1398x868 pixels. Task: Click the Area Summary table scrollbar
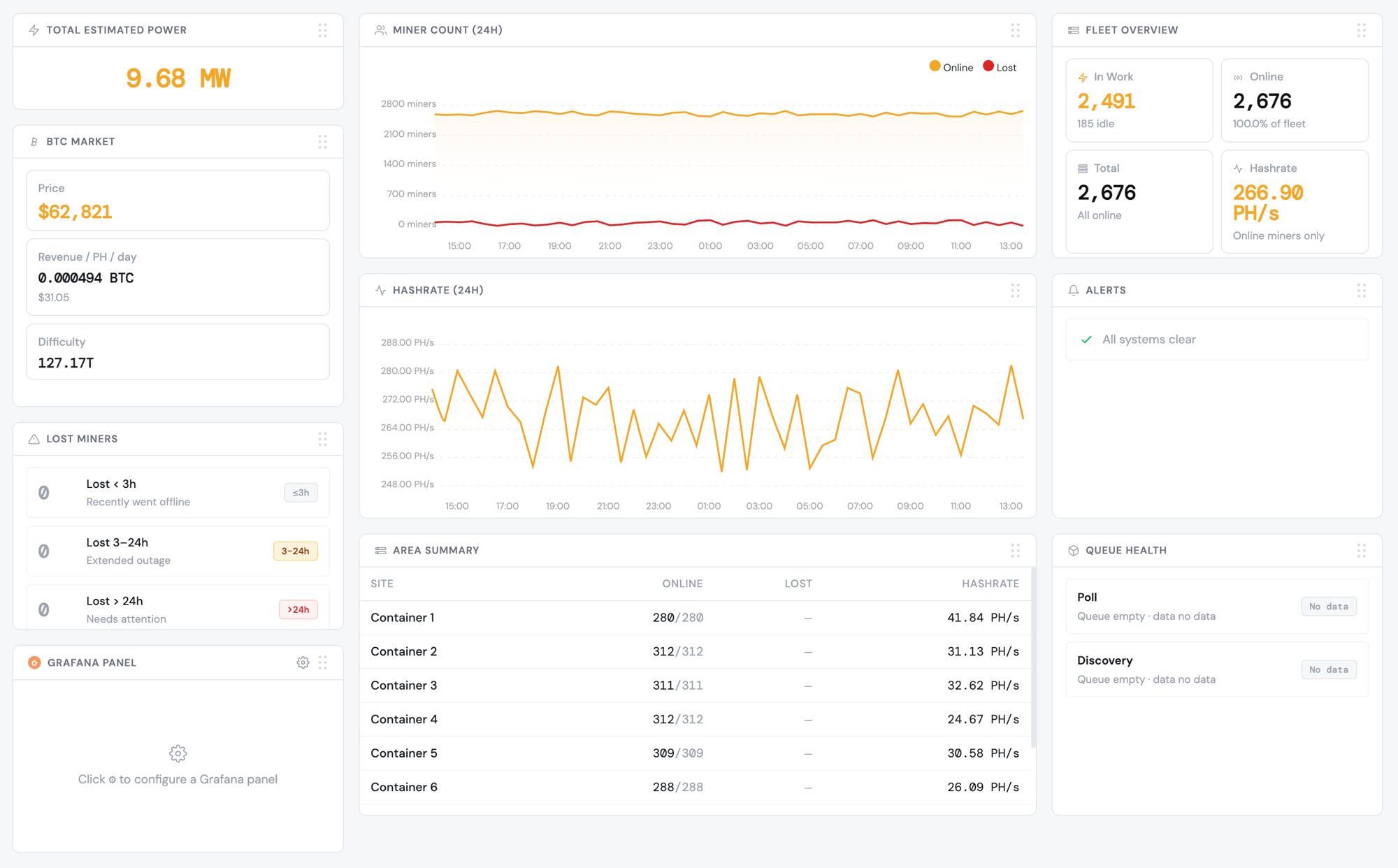pos(1033,657)
